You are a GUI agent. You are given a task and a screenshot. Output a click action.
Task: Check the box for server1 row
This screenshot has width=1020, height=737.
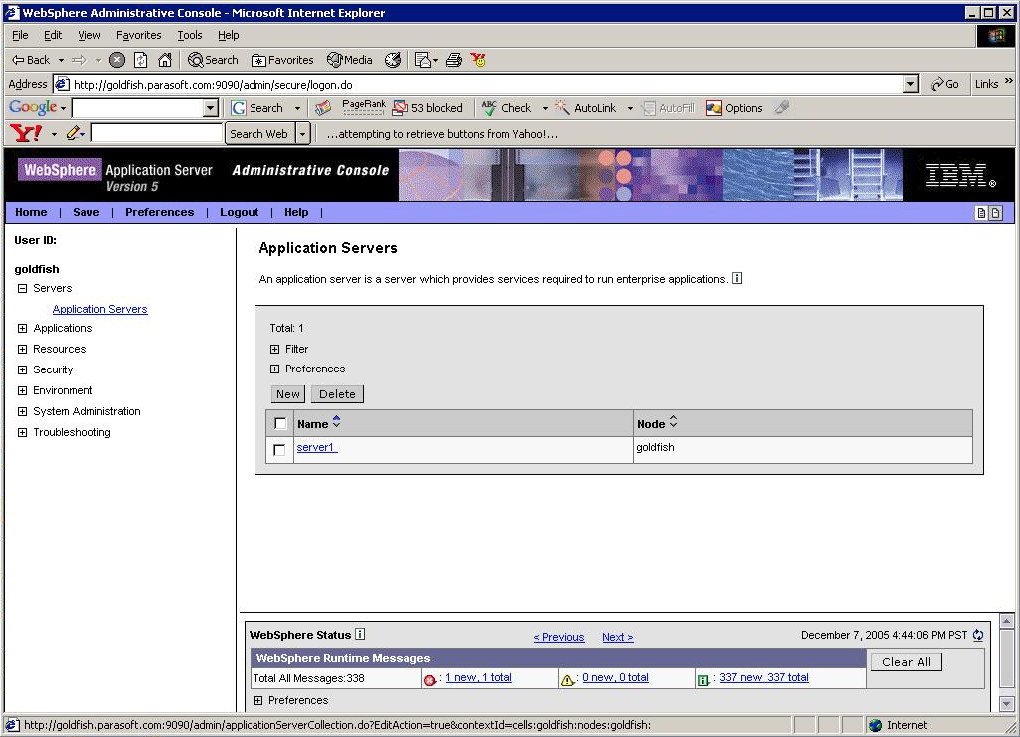click(279, 449)
